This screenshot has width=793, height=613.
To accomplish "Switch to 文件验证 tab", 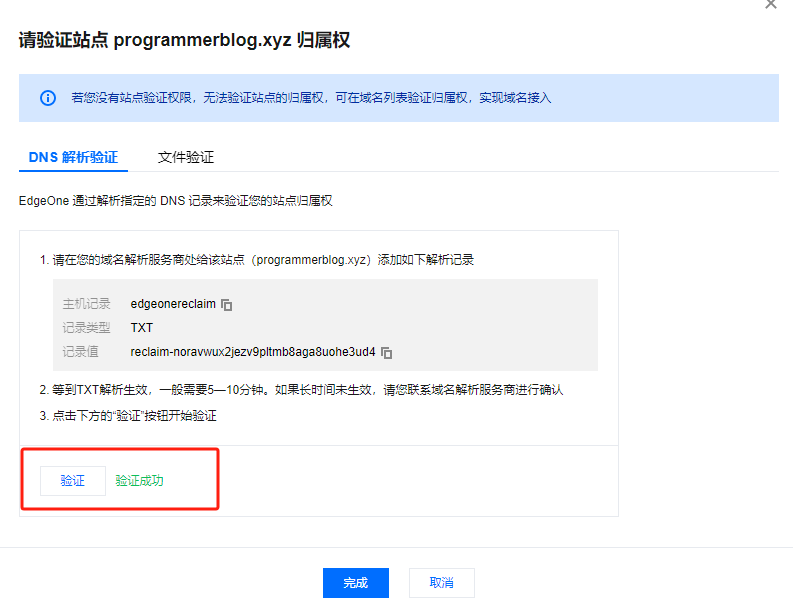I will (186, 157).
